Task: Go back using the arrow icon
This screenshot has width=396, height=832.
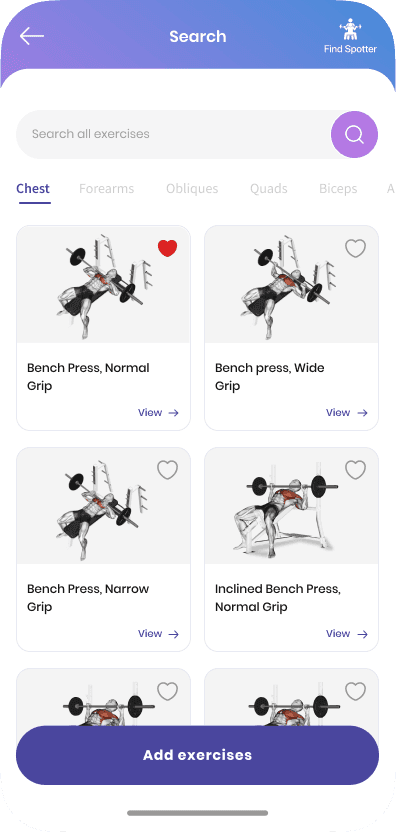Action: (x=32, y=36)
